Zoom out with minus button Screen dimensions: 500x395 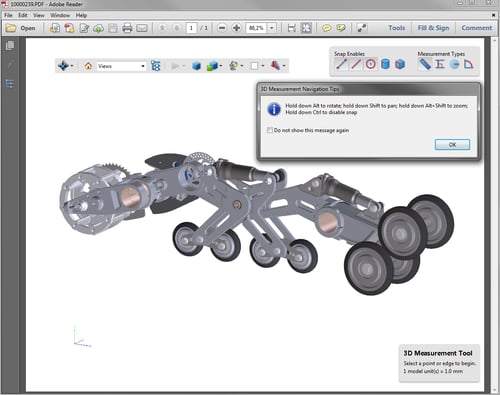(222, 28)
